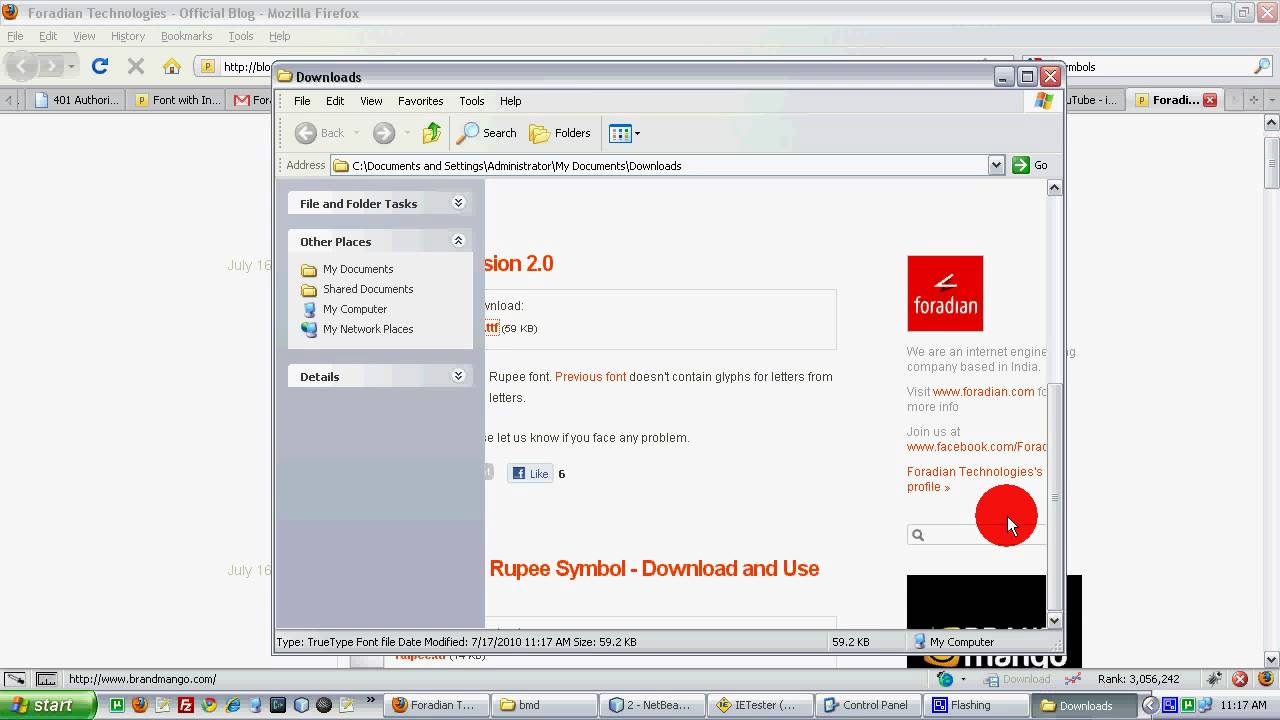Click the Rank: 3,056,242 status bar text

click(1138, 679)
